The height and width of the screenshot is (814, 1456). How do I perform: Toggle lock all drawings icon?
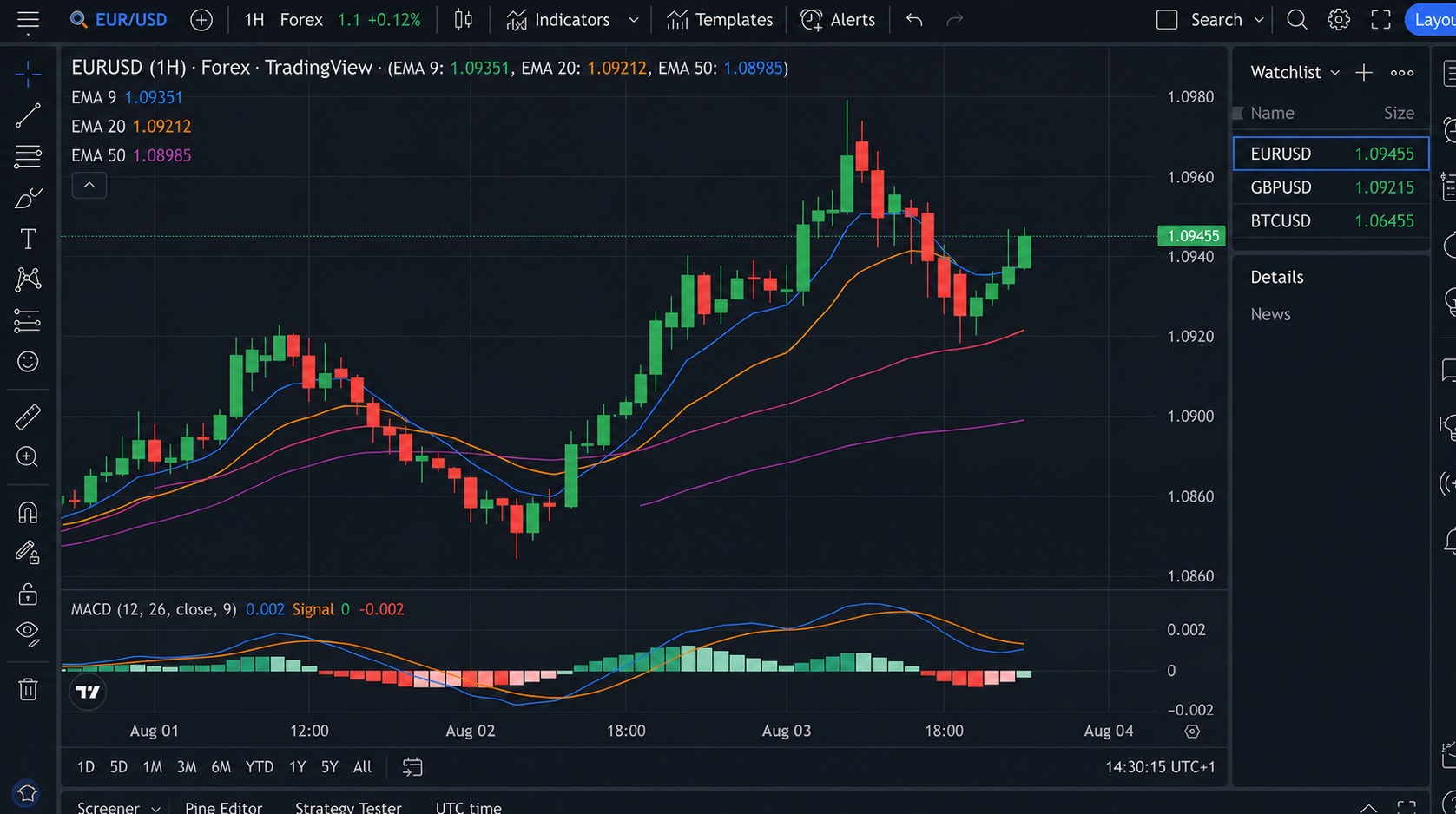pyautogui.click(x=28, y=594)
